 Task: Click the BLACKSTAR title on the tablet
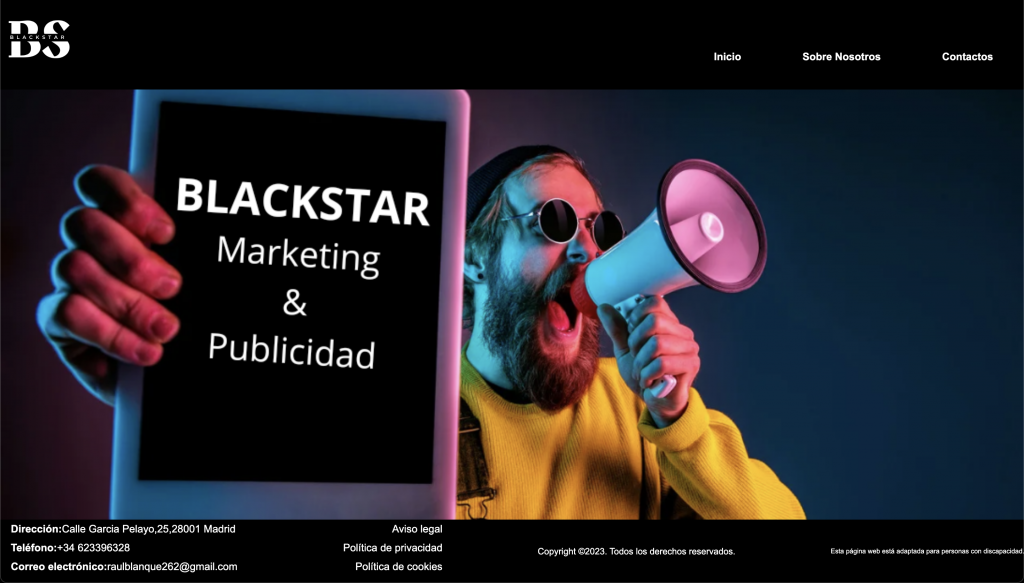coord(302,203)
